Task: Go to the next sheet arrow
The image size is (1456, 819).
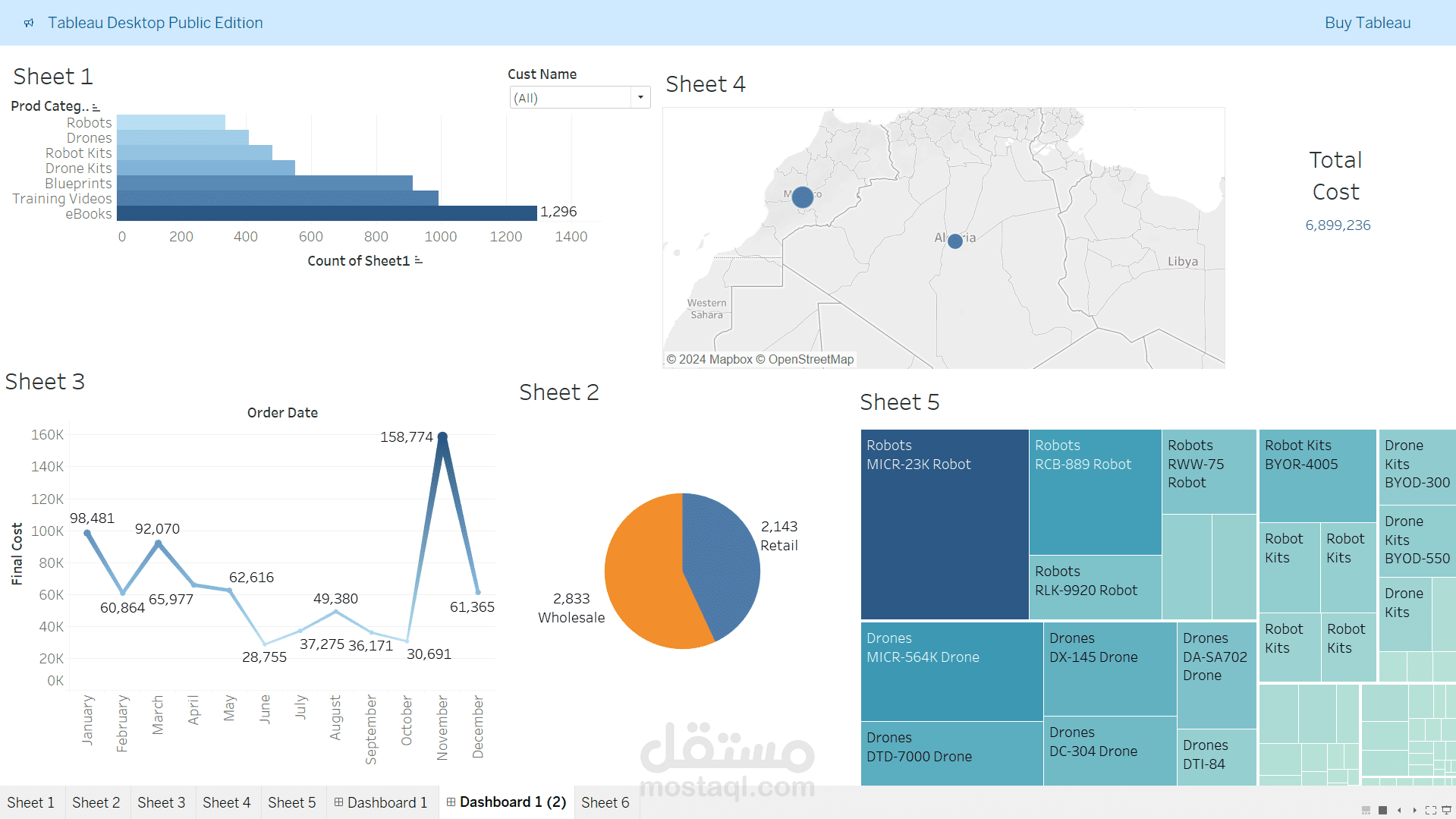Action: [1414, 810]
